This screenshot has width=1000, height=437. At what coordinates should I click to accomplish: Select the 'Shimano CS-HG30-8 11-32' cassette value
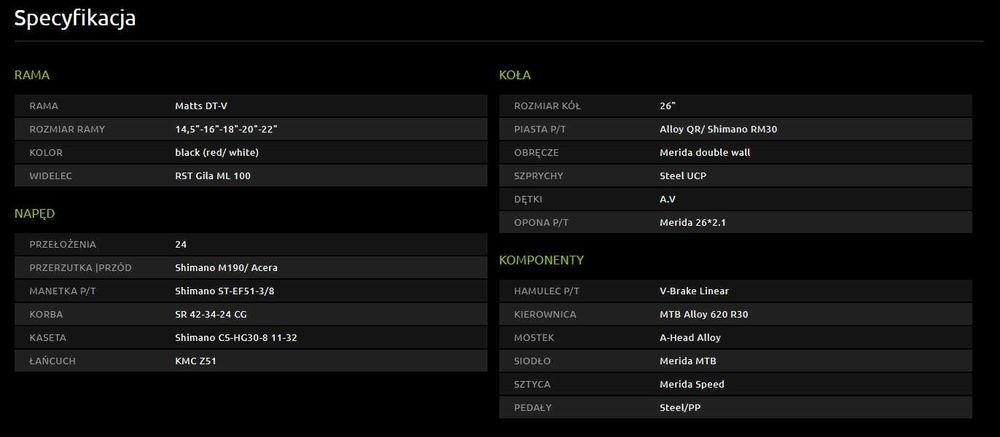236,337
